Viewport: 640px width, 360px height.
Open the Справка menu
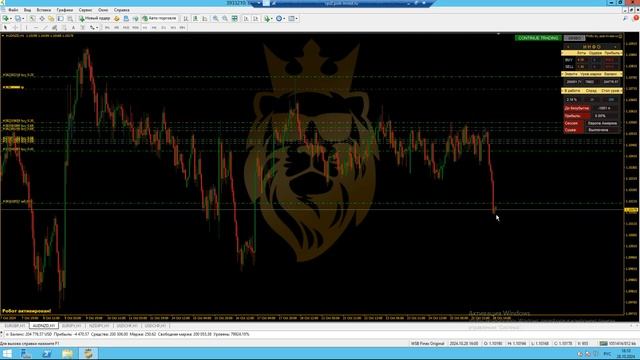coord(122,10)
